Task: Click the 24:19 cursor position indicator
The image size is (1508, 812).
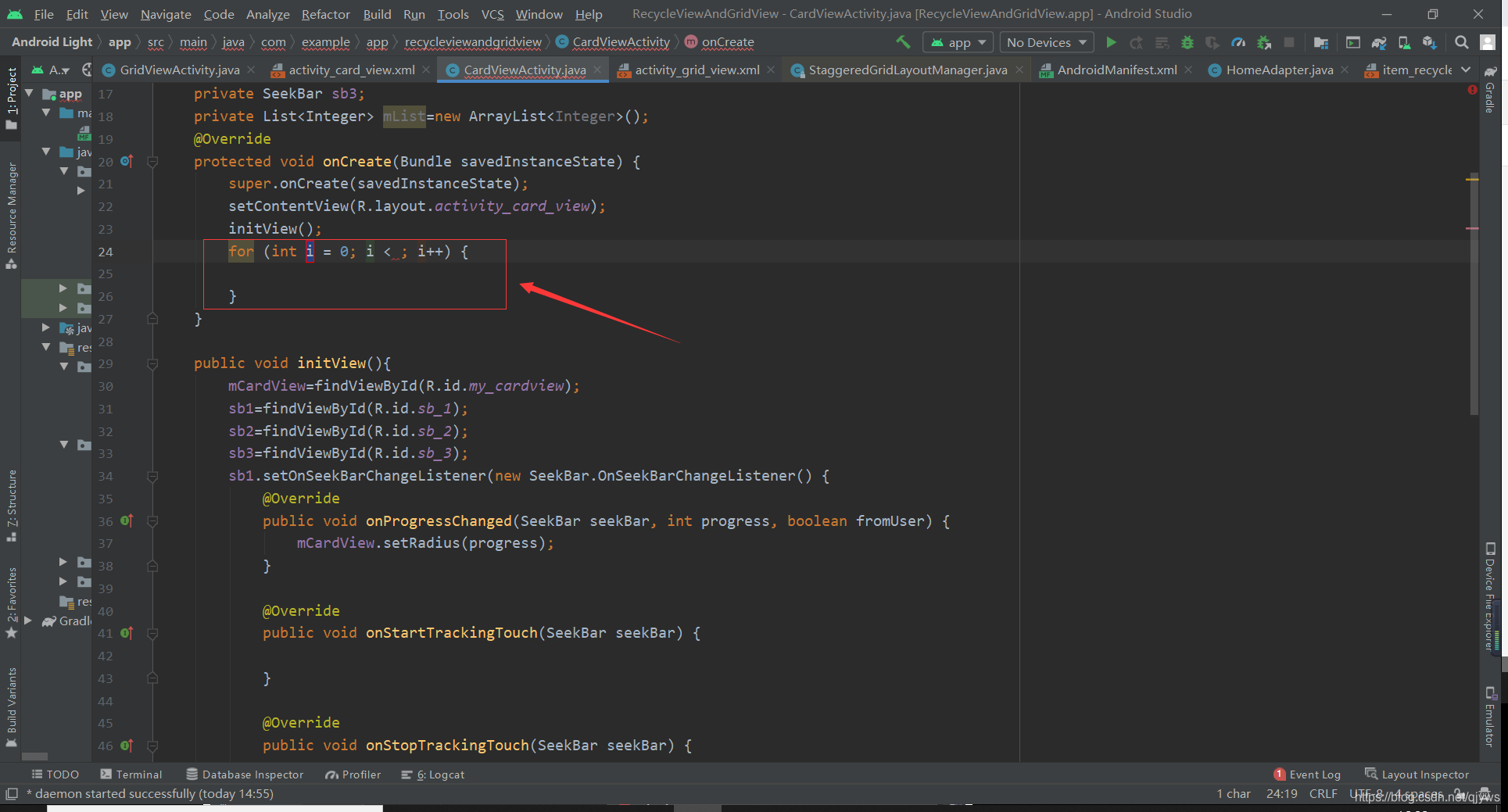Action: pos(1282,794)
